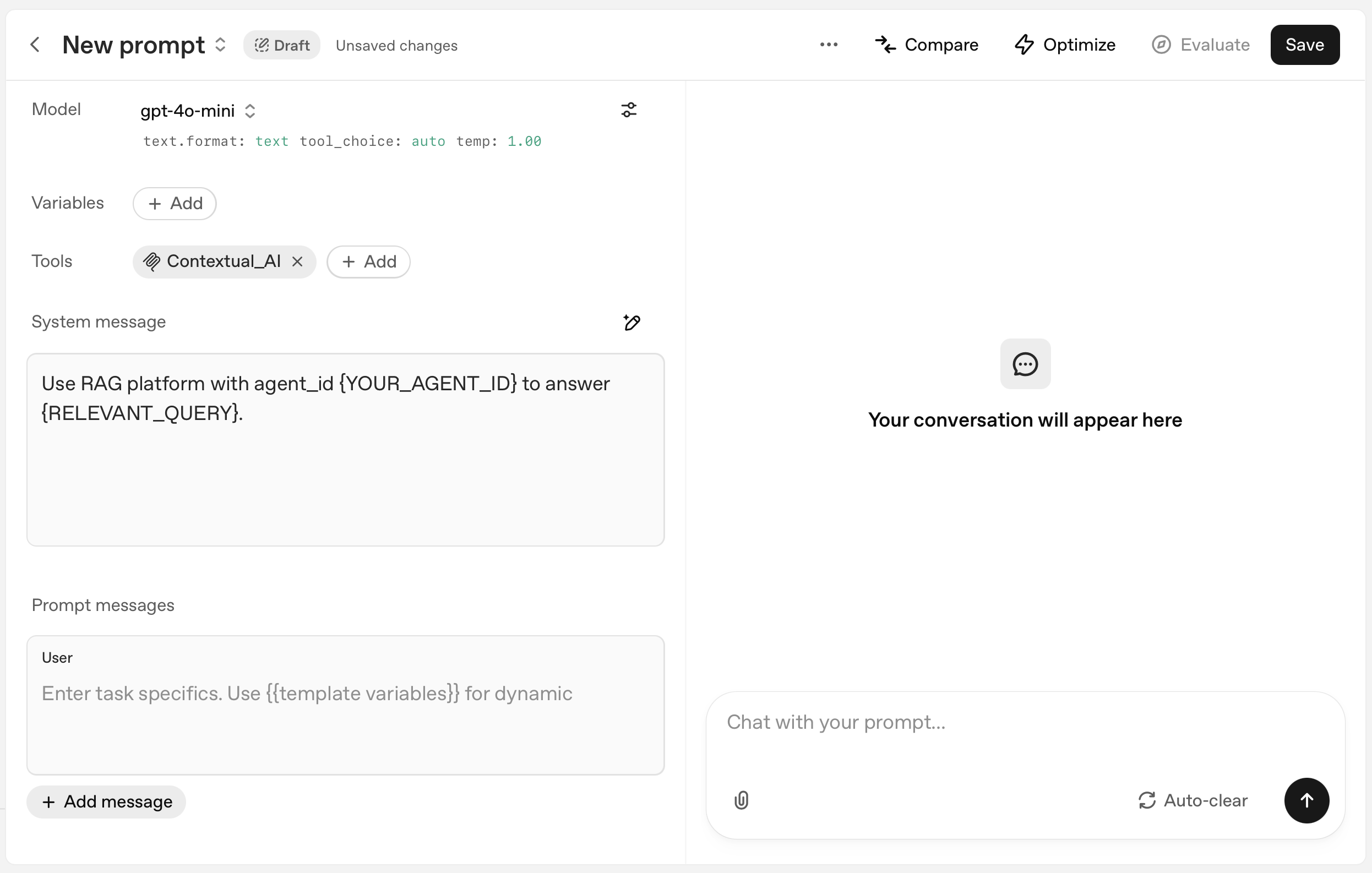Click the Save button
This screenshot has width=1372, height=873.
click(x=1304, y=45)
